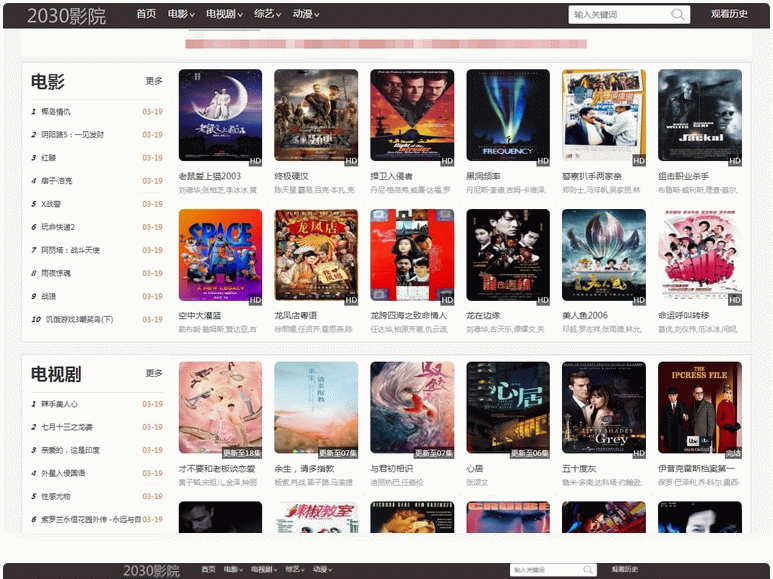Screen dimensions: 773x579
Task: Open the 心居 drama poster
Action: (x=508, y=408)
